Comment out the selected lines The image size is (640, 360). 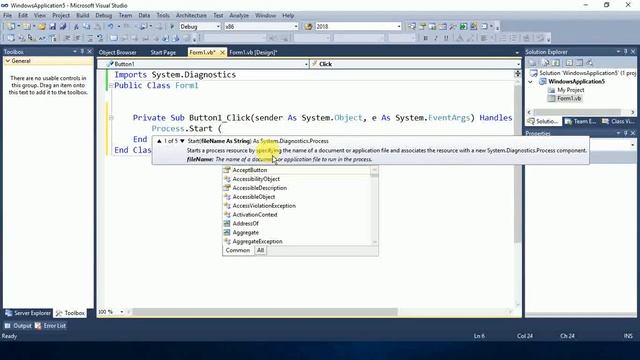pos(90,38)
